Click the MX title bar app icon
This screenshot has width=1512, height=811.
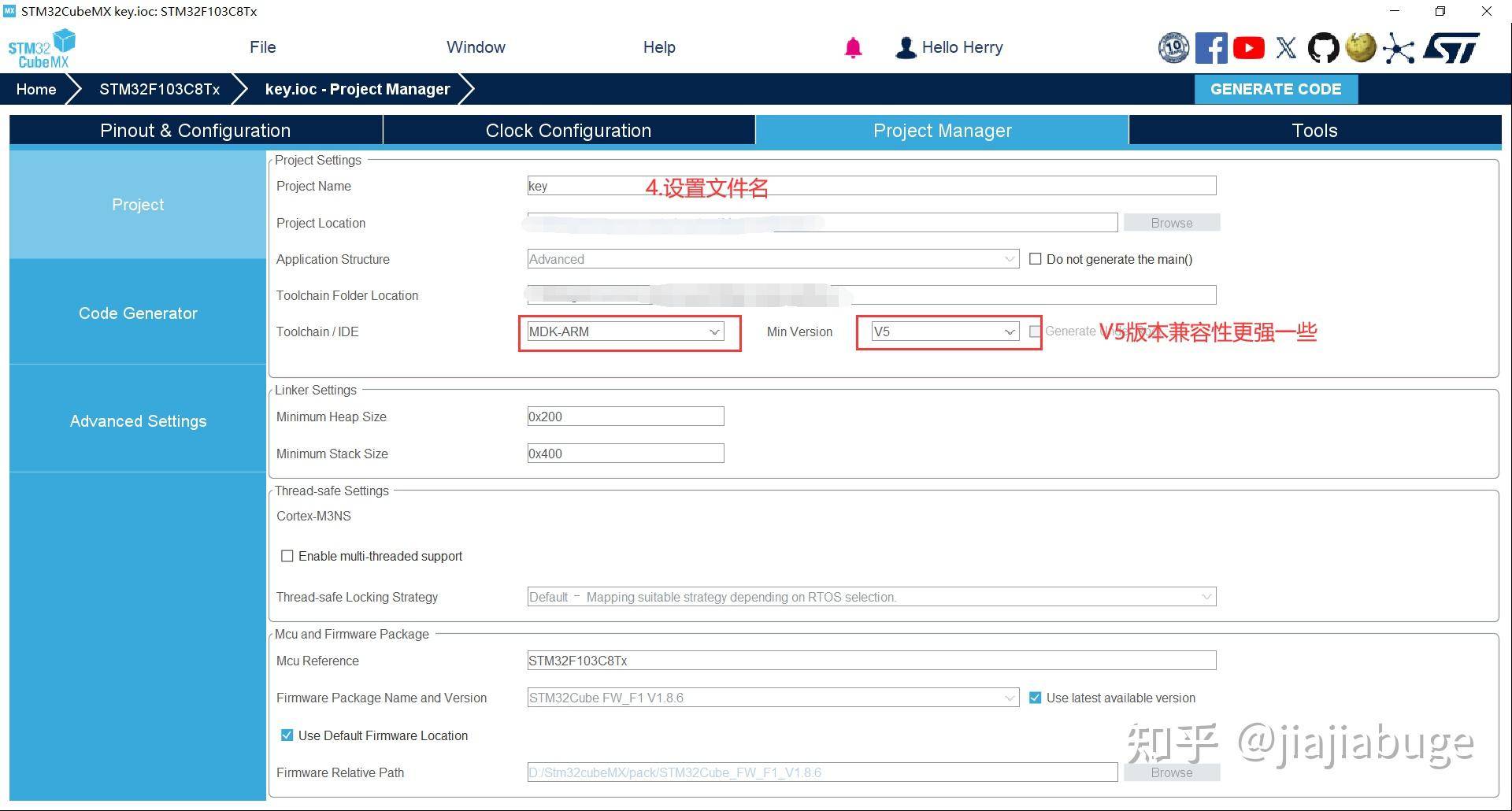(9, 11)
